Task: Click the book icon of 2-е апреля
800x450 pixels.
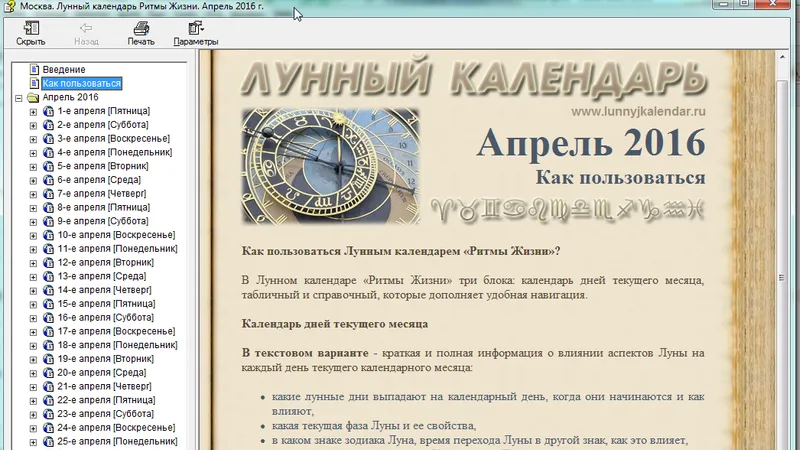Action: point(48,124)
